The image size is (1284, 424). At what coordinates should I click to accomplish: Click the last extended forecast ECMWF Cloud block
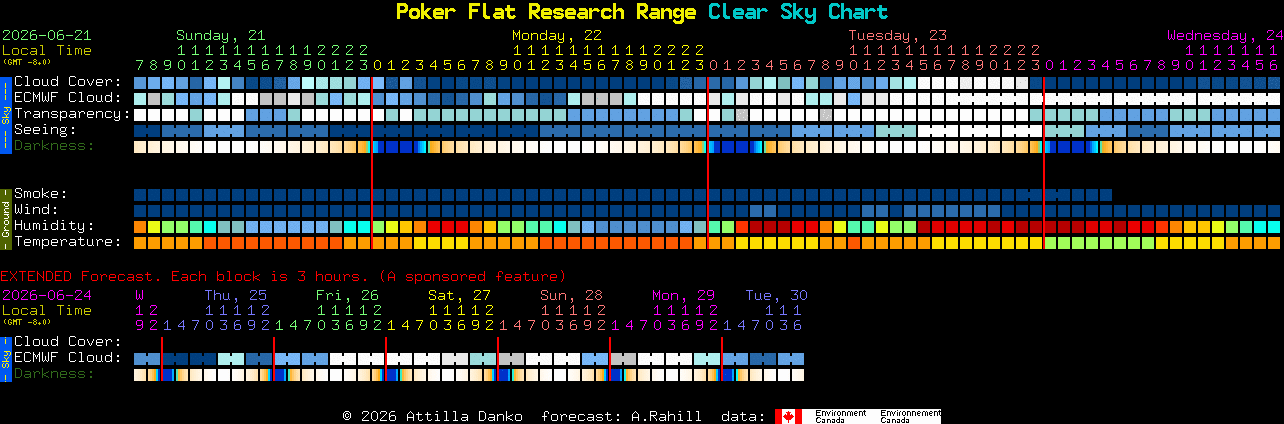798,358
